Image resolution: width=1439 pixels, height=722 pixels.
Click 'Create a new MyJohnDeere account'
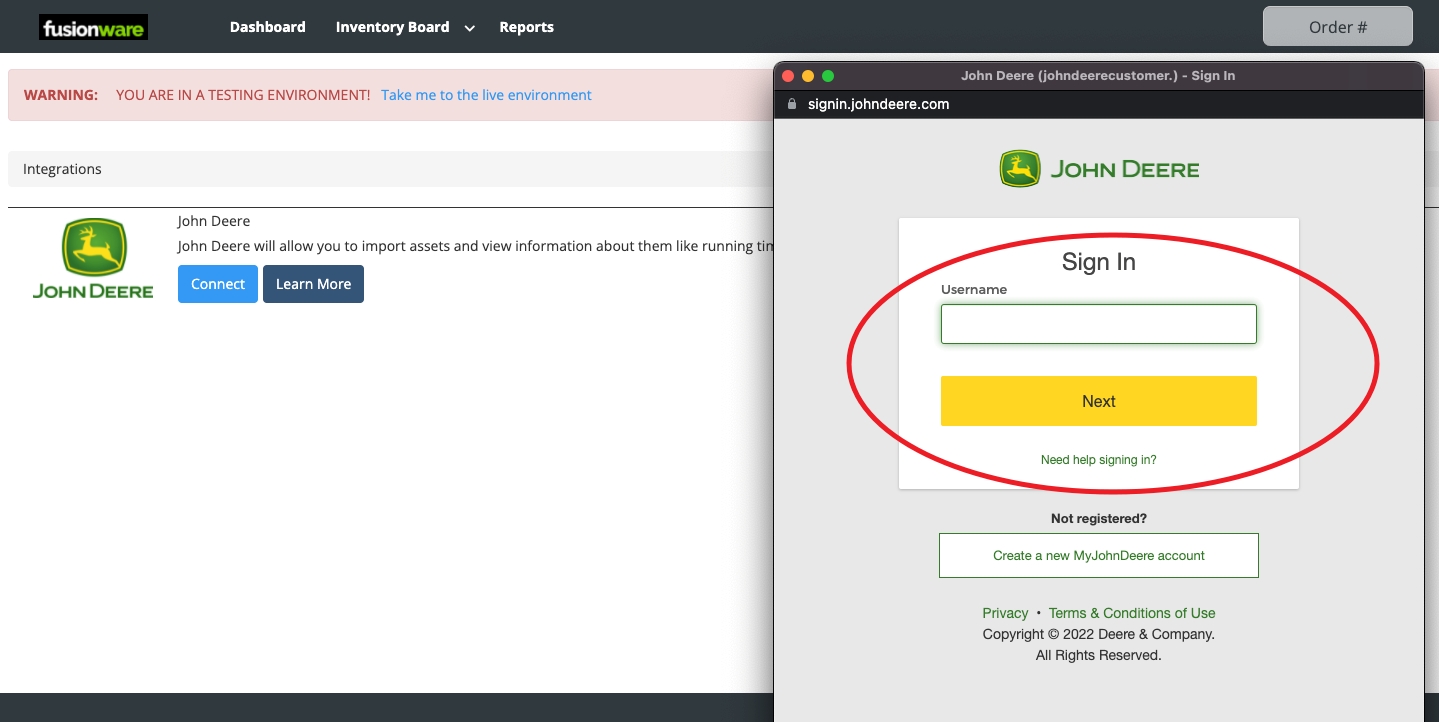(1098, 556)
